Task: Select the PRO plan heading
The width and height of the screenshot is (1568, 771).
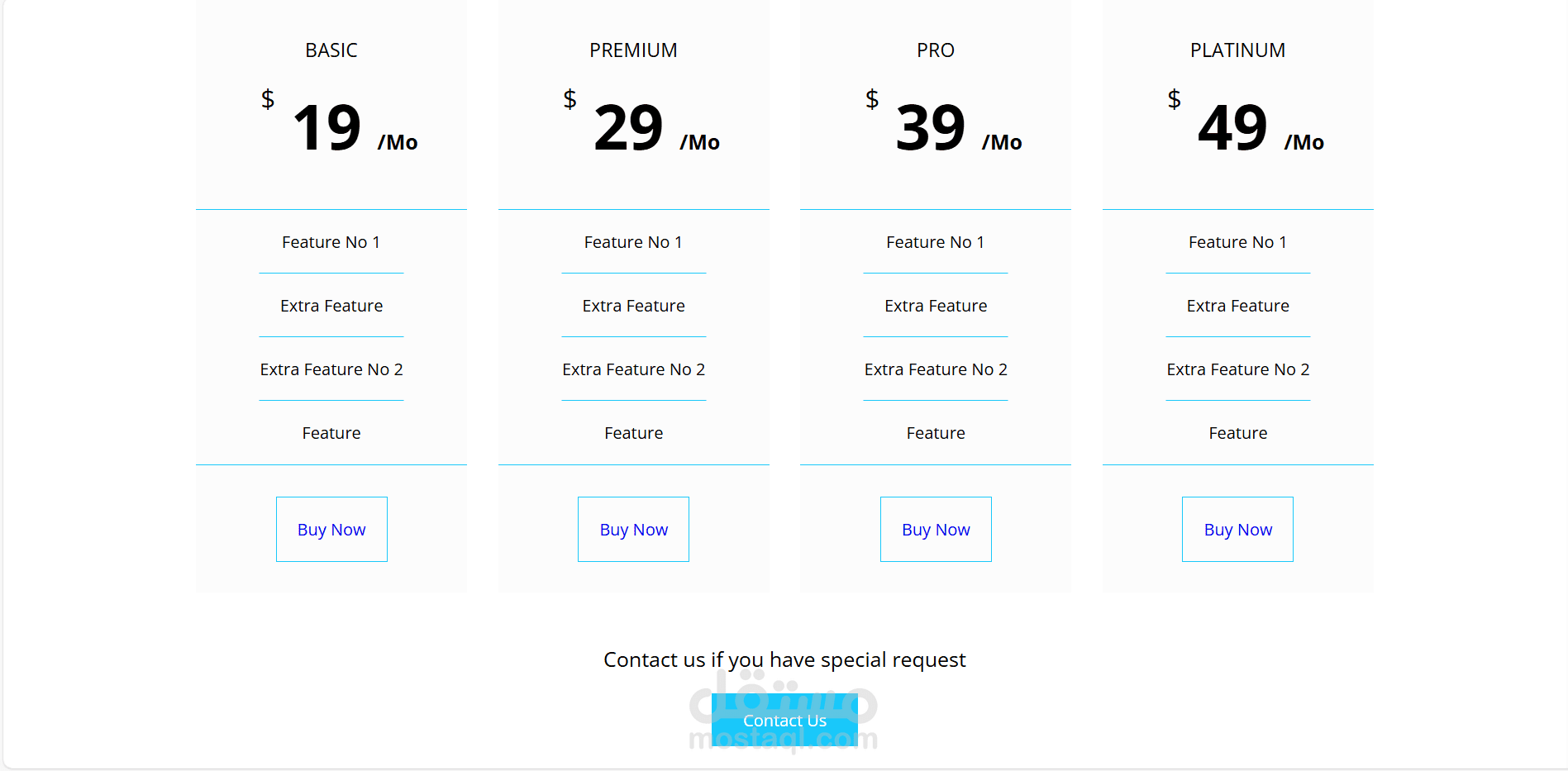Action: (936, 50)
